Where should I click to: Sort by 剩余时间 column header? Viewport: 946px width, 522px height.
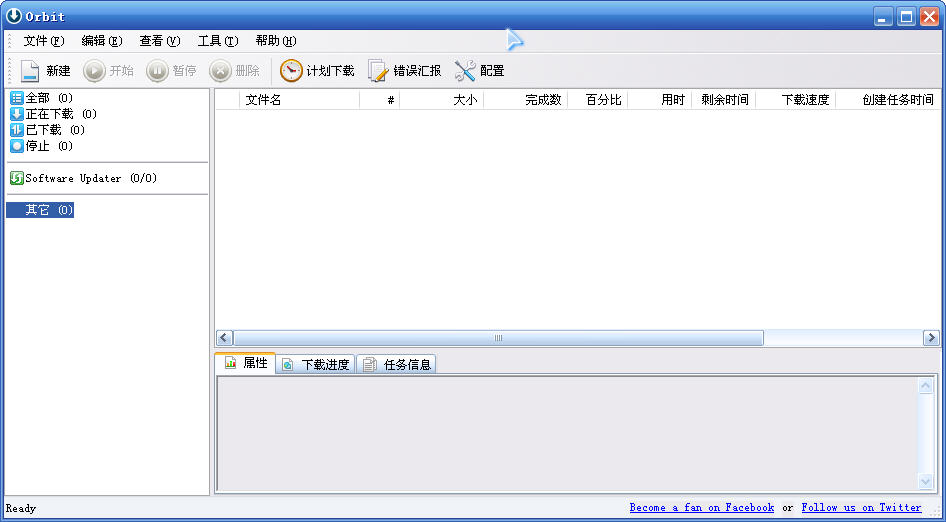(x=723, y=100)
